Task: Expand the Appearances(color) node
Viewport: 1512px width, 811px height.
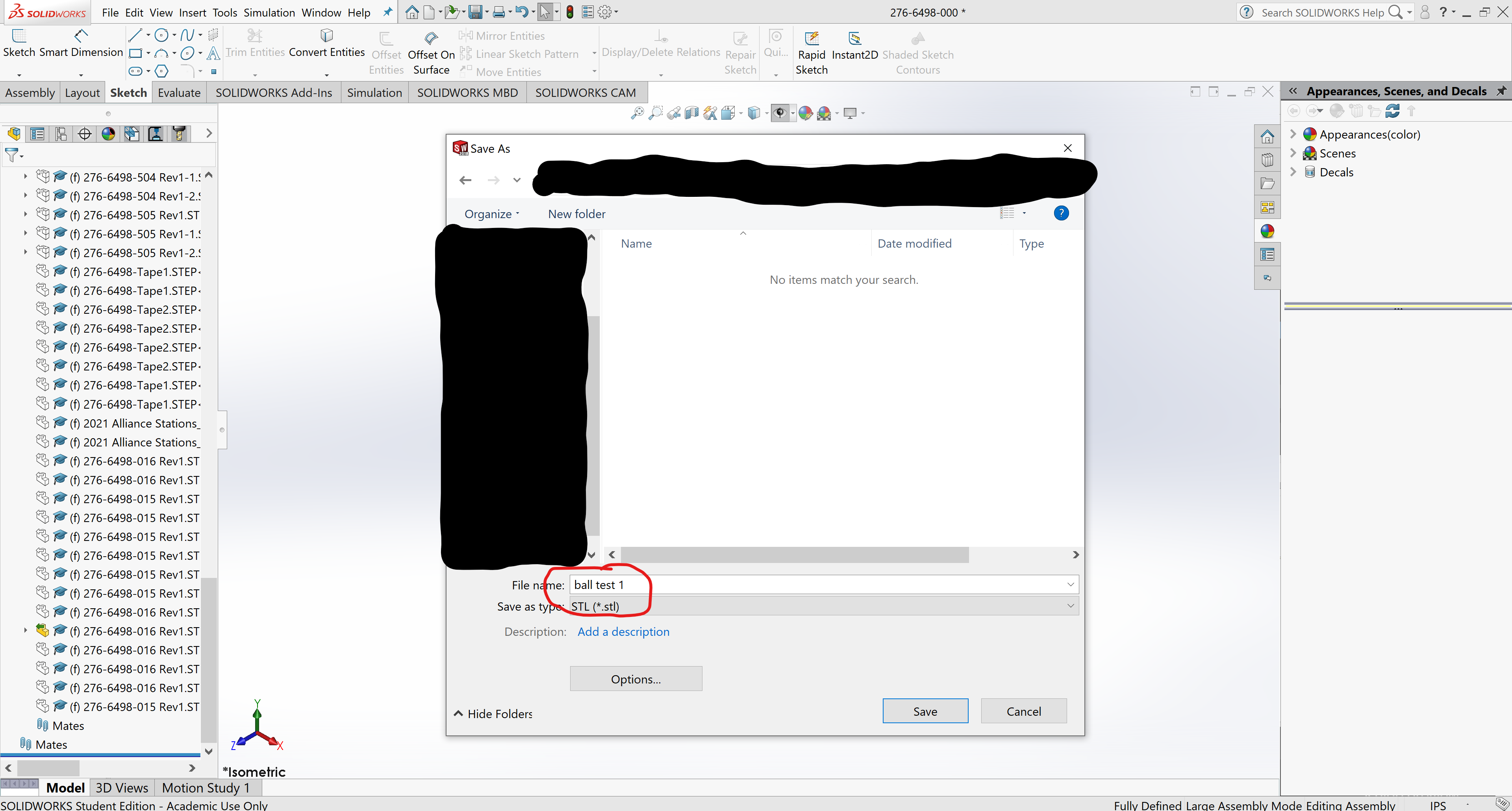Action: (1293, 134)
